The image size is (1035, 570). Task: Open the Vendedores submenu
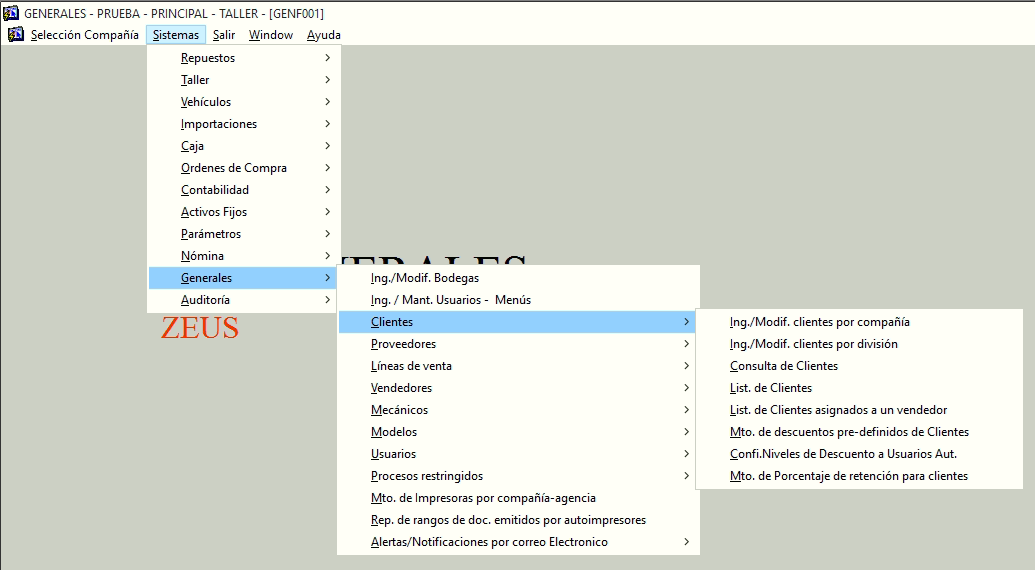[401, 388]
